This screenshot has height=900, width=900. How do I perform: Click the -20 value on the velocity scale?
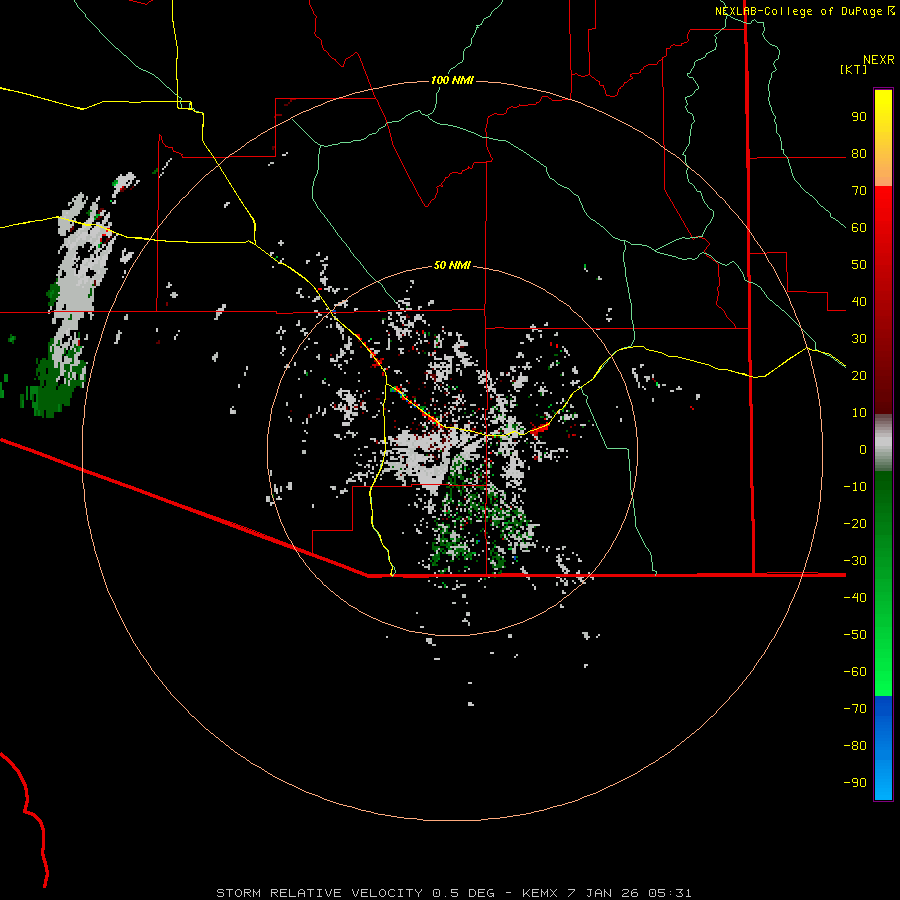(855, 524)
